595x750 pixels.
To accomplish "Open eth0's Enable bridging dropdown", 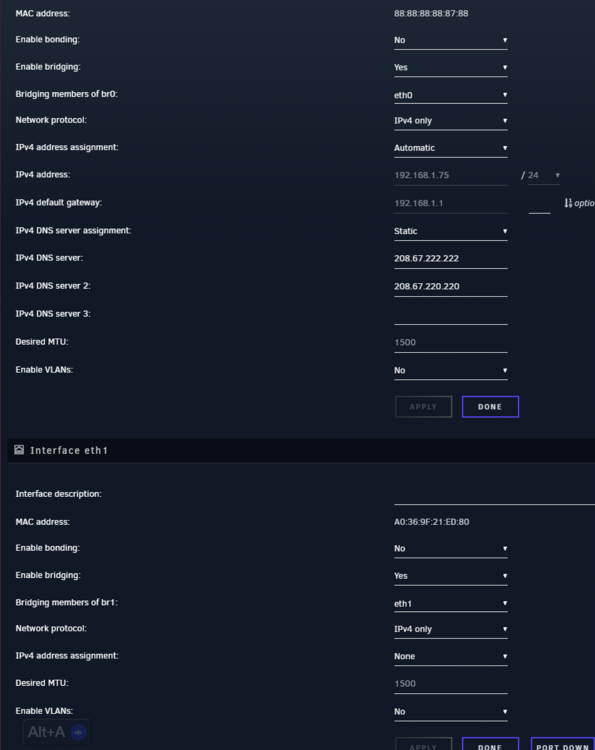I will coord(451,67).
